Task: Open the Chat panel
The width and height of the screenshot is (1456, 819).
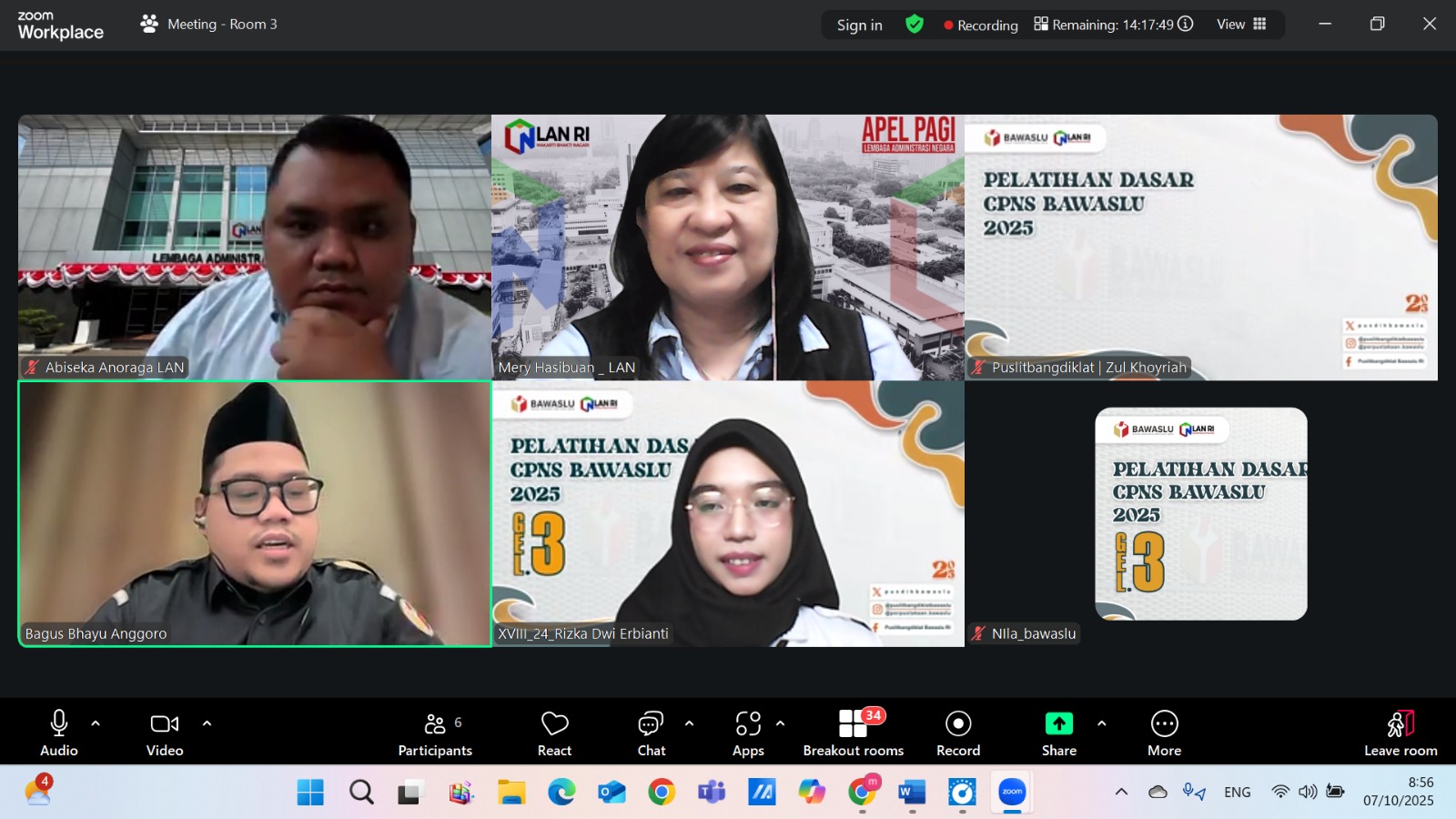Action: 651,724
